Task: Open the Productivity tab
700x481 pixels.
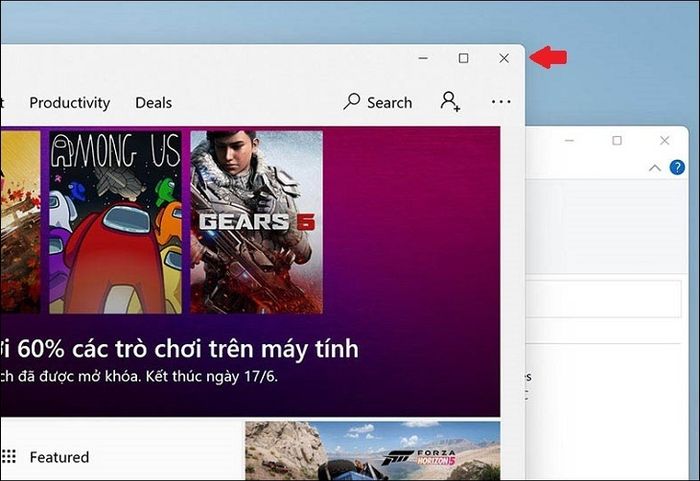Action: point(70,103)
